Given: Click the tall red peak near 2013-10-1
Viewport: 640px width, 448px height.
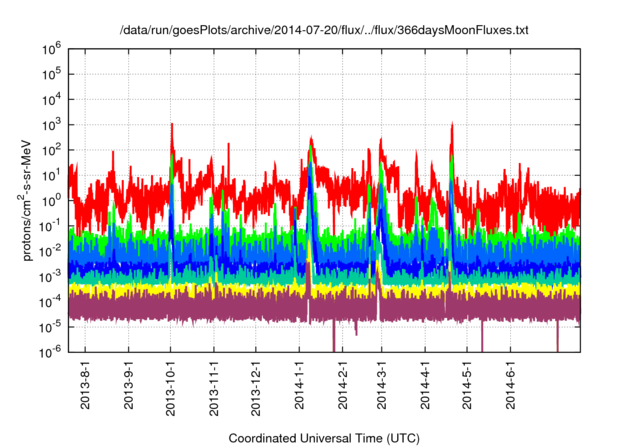Looking at the screenshot, I should pyautogui.click(x=172, y=130).
